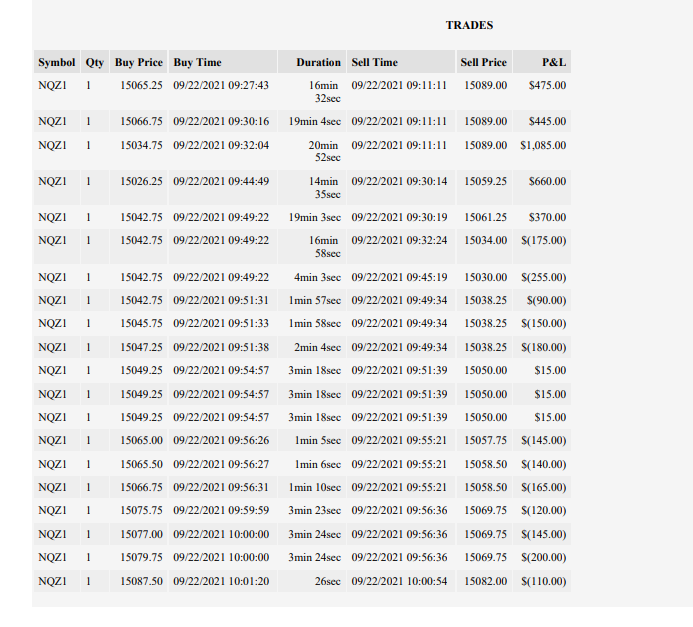
Task: Click the 26sec duration cell
Action: 312,581
